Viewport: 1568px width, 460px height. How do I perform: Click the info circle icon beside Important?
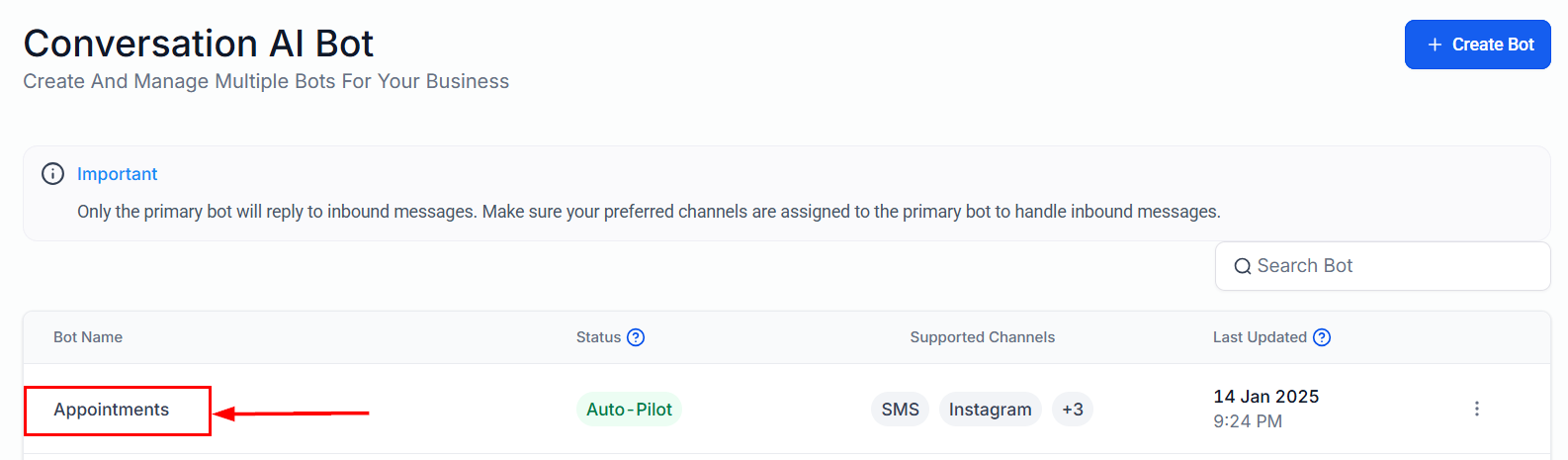click(x=52, y=174)
